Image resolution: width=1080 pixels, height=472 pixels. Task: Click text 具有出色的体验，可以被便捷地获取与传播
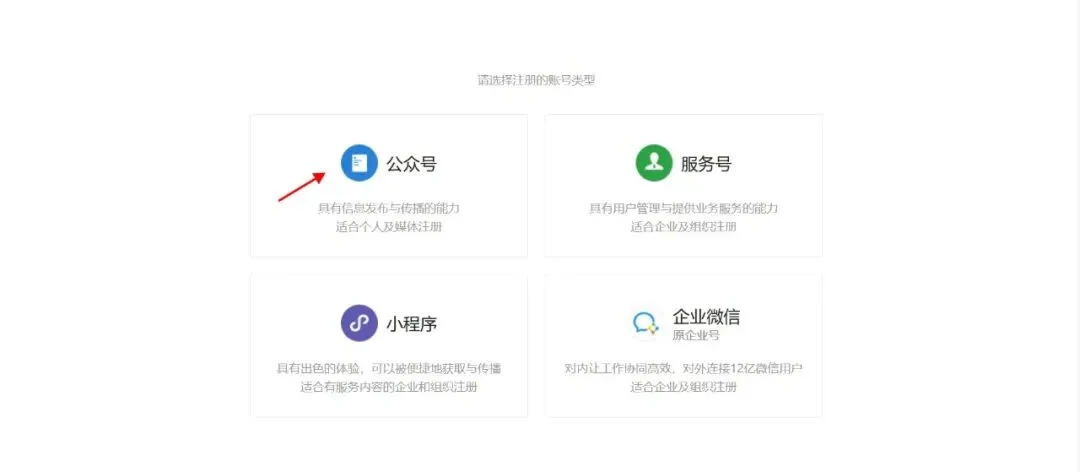click(388, 368)
